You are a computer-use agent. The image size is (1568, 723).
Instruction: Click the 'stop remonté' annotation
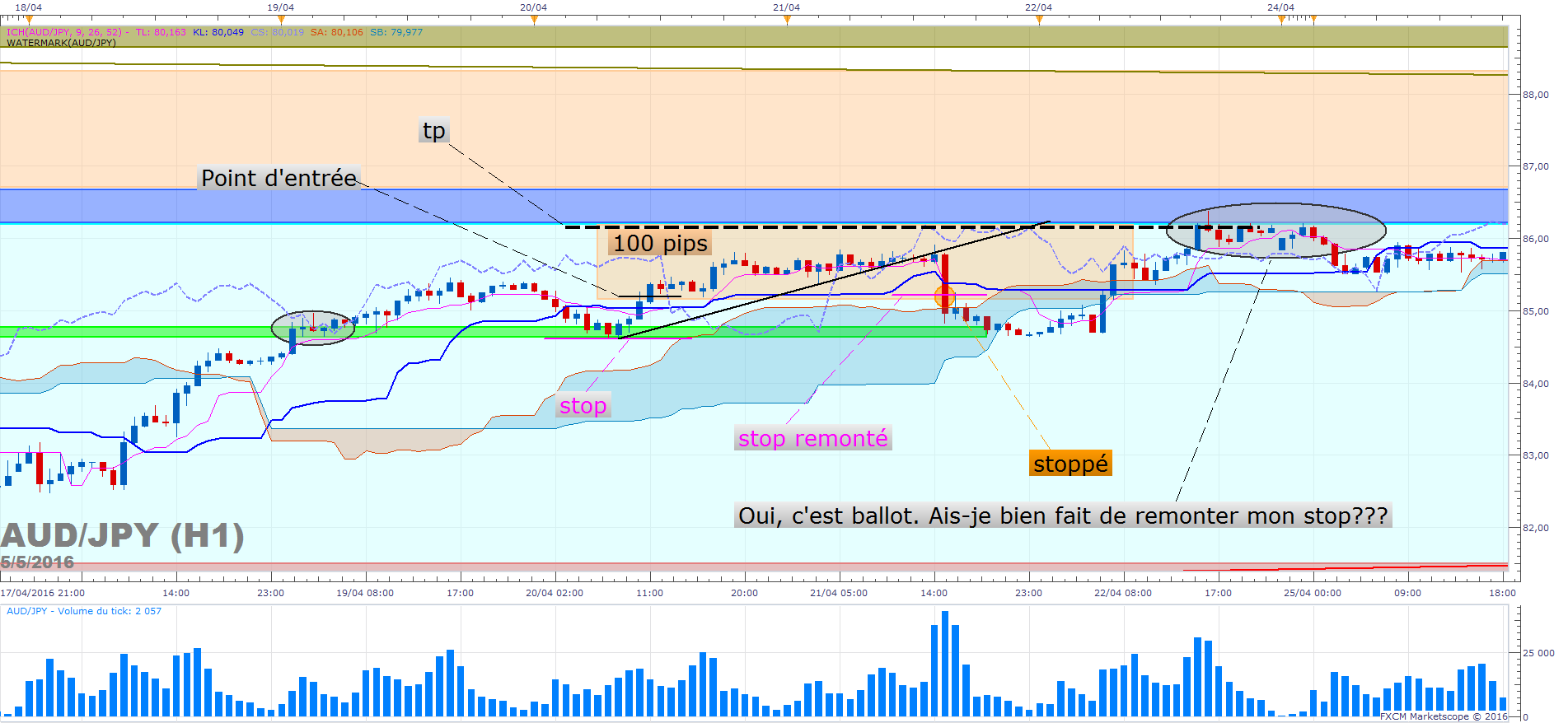[x=812, y=438]
